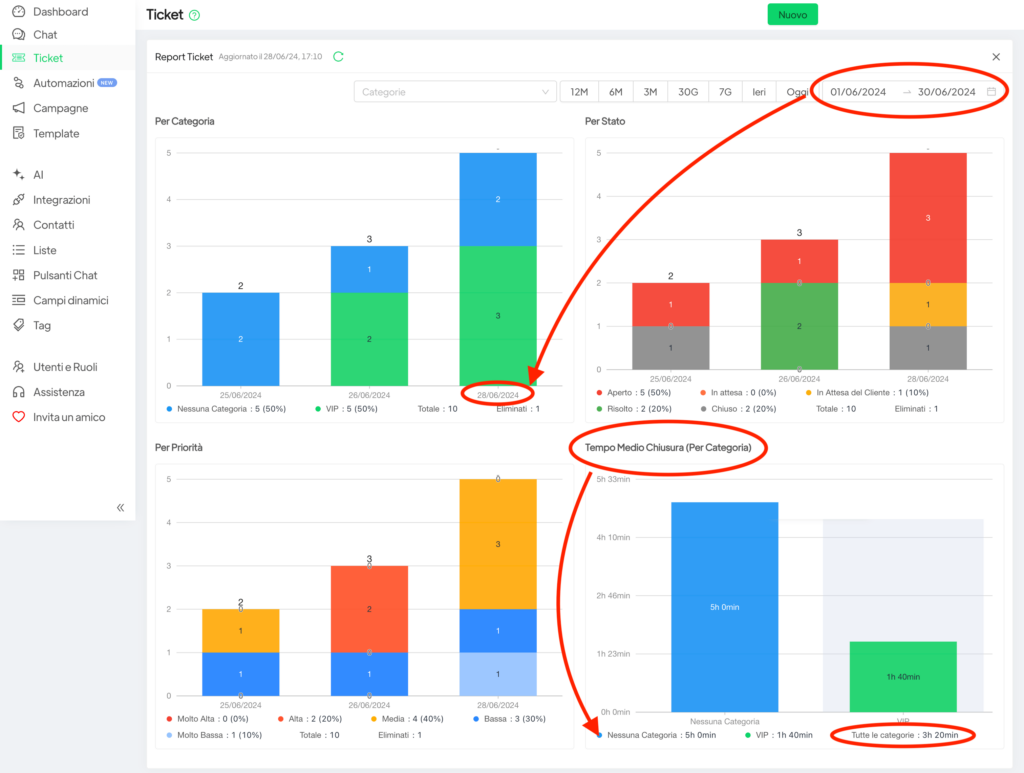Click the help icon next to Ticket title
1024x773 pixels.
point(194,15)
